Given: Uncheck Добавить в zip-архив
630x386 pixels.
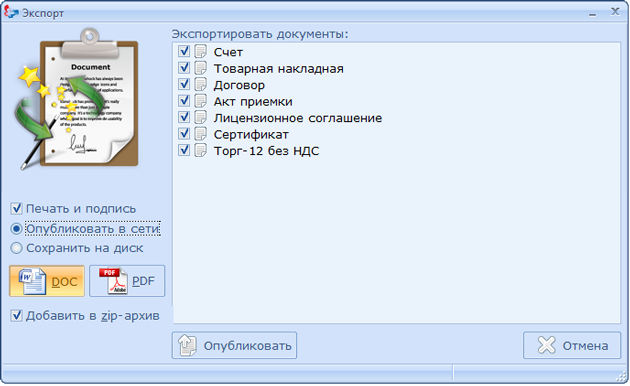Looking at the screenshot, I should [16, 315].
